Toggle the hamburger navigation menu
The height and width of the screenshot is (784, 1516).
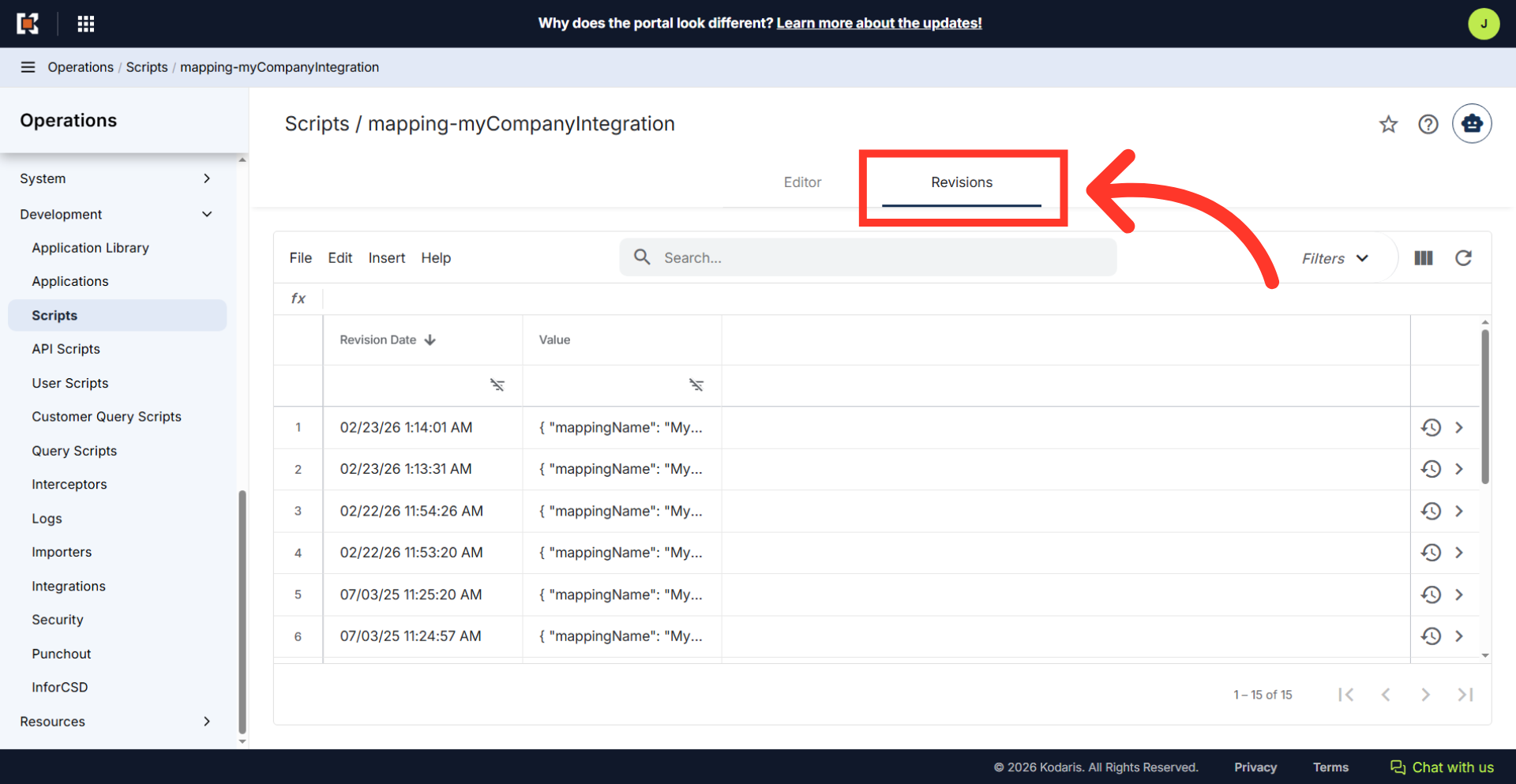coord(28,67)
